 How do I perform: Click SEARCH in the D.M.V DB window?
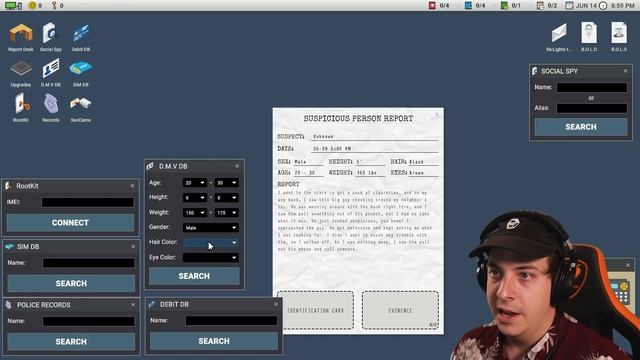click(x=194, y=276)
